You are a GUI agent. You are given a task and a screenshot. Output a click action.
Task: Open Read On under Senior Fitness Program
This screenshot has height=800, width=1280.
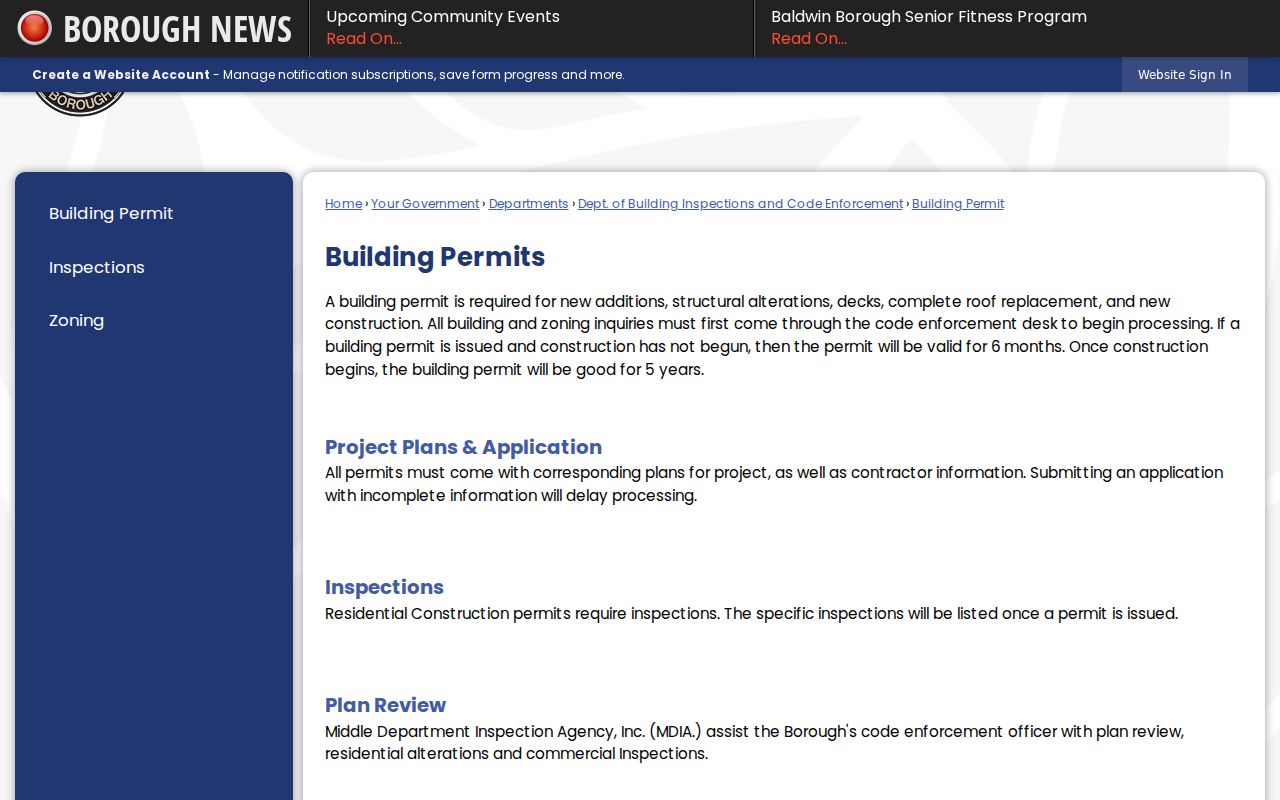[809, 39]
